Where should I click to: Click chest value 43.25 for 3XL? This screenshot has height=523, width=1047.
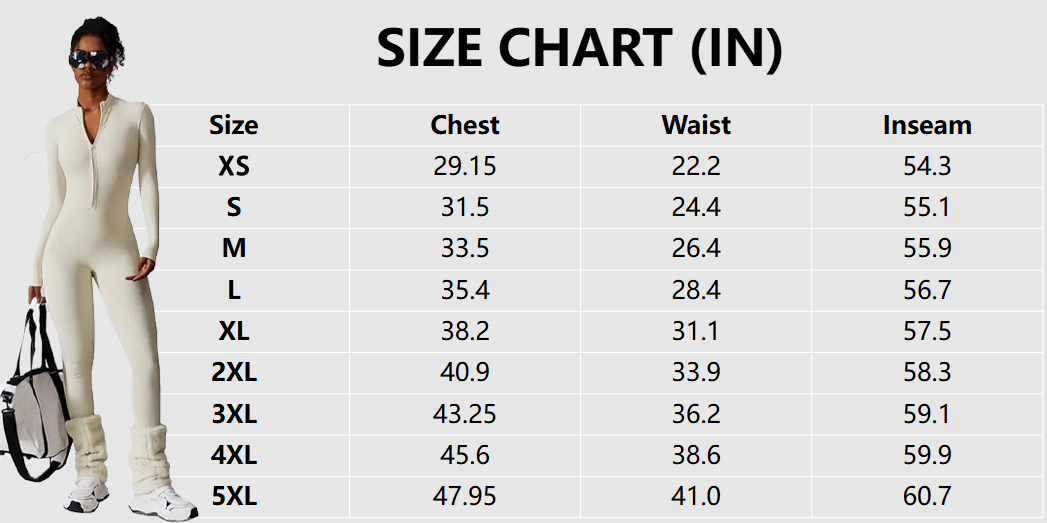464,414
